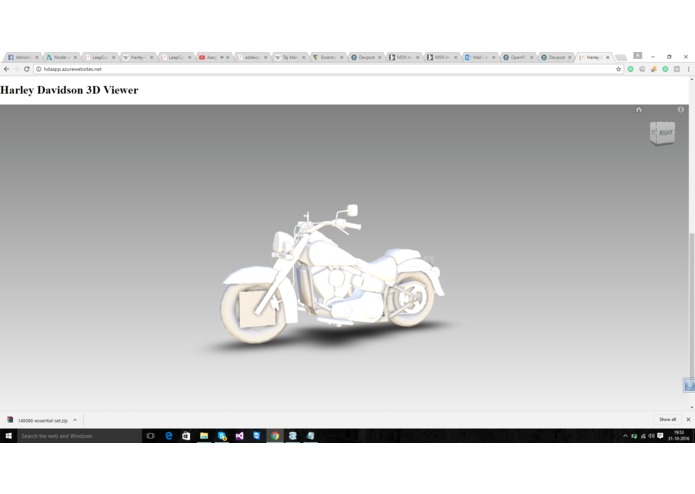
Task: Click the RIGHT face of the view cube
Action: (666, 132)
